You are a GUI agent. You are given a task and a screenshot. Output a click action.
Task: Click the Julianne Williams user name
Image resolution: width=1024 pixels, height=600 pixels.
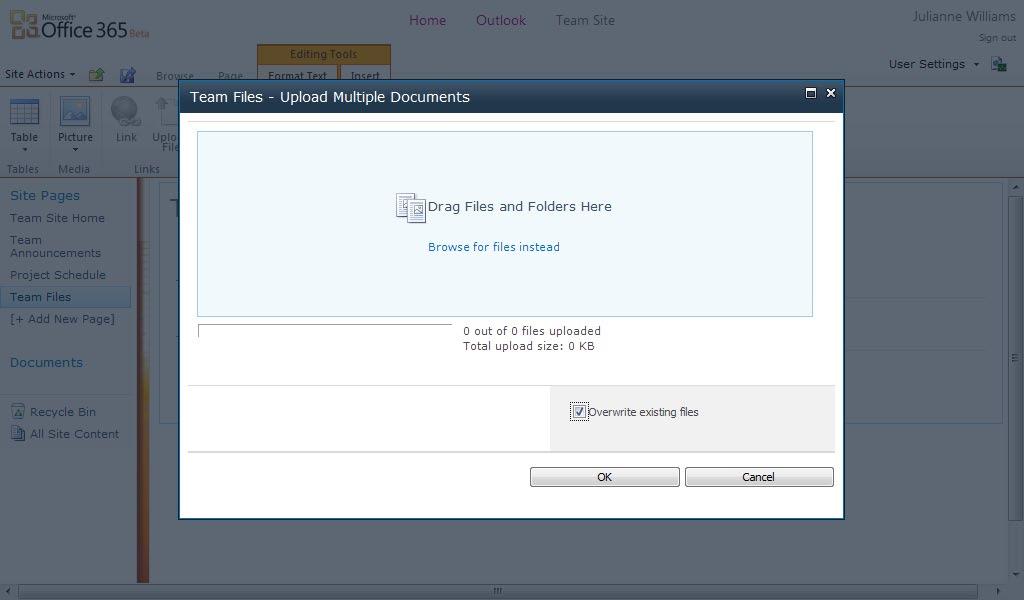tap(964, 16)
